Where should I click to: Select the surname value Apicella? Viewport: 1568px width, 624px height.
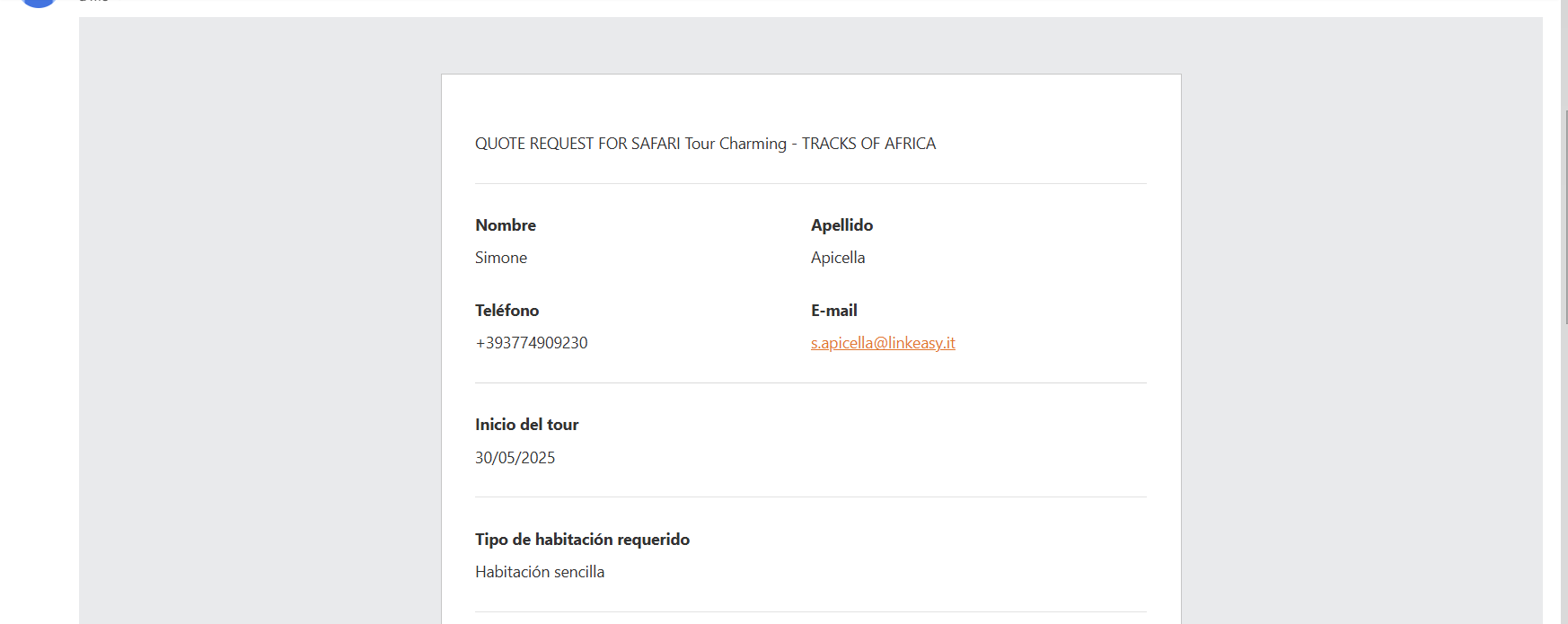[x=838, y=258]
